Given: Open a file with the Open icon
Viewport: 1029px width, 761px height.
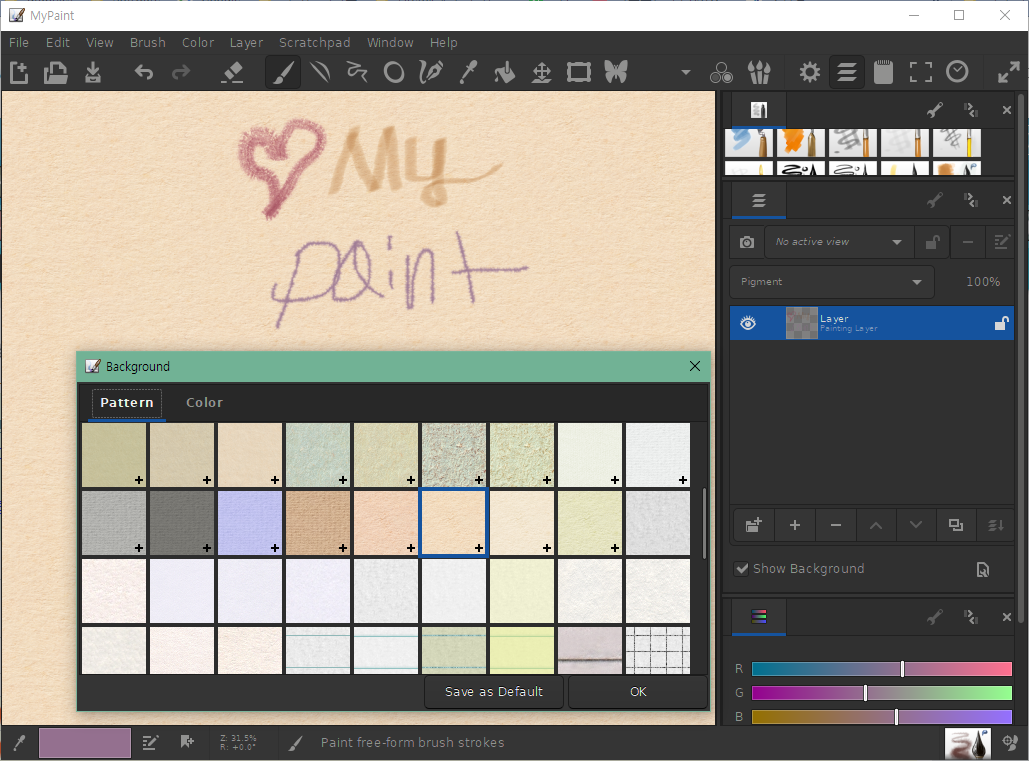Looking at the screenshot, I should pyautogui.click(x=56, y=72).
